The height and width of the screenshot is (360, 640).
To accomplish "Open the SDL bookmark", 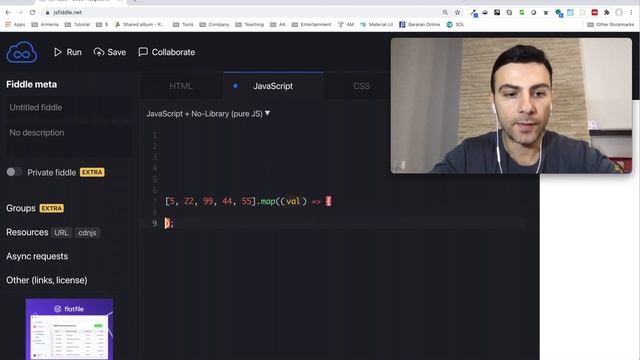I will point(456,24).
